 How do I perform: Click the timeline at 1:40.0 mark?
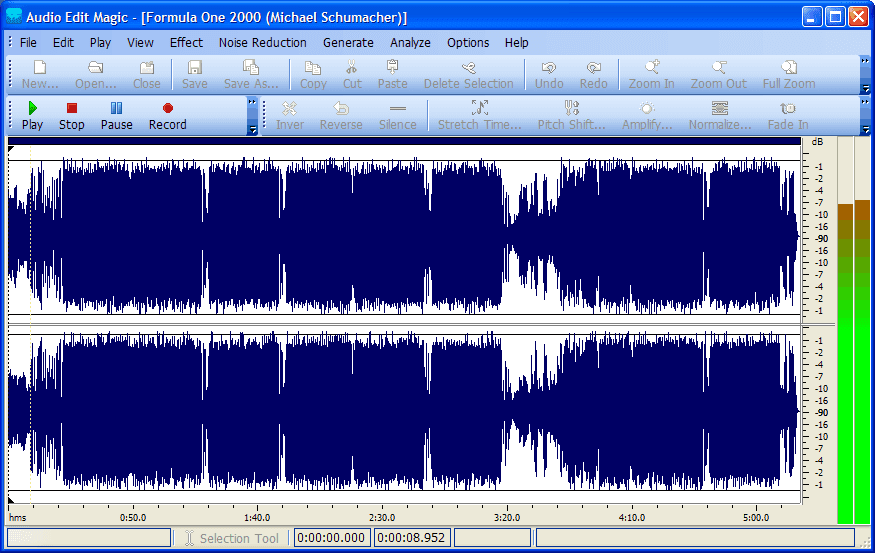click(x=257, y=517)
